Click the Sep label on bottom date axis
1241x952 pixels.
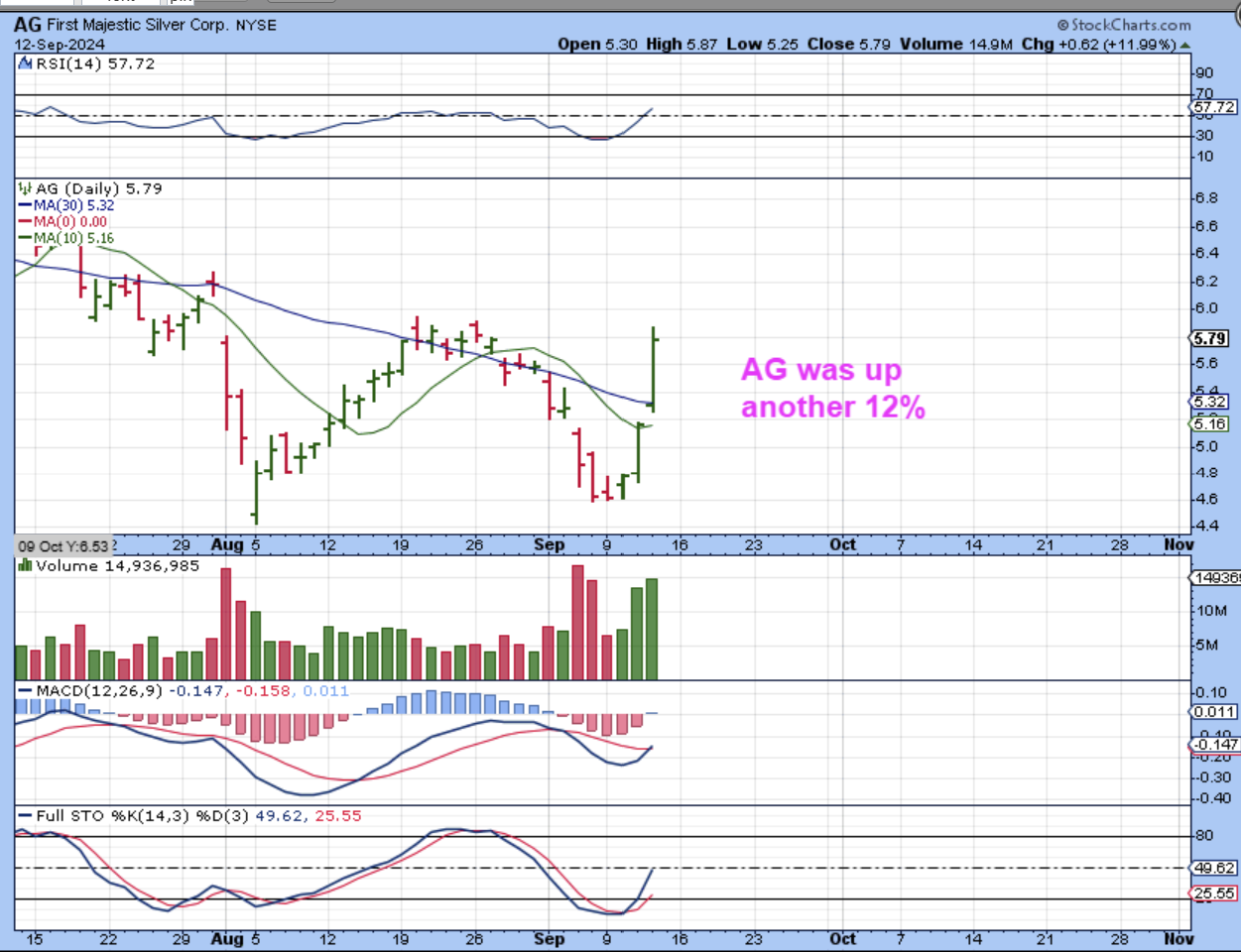click(549, 939)
